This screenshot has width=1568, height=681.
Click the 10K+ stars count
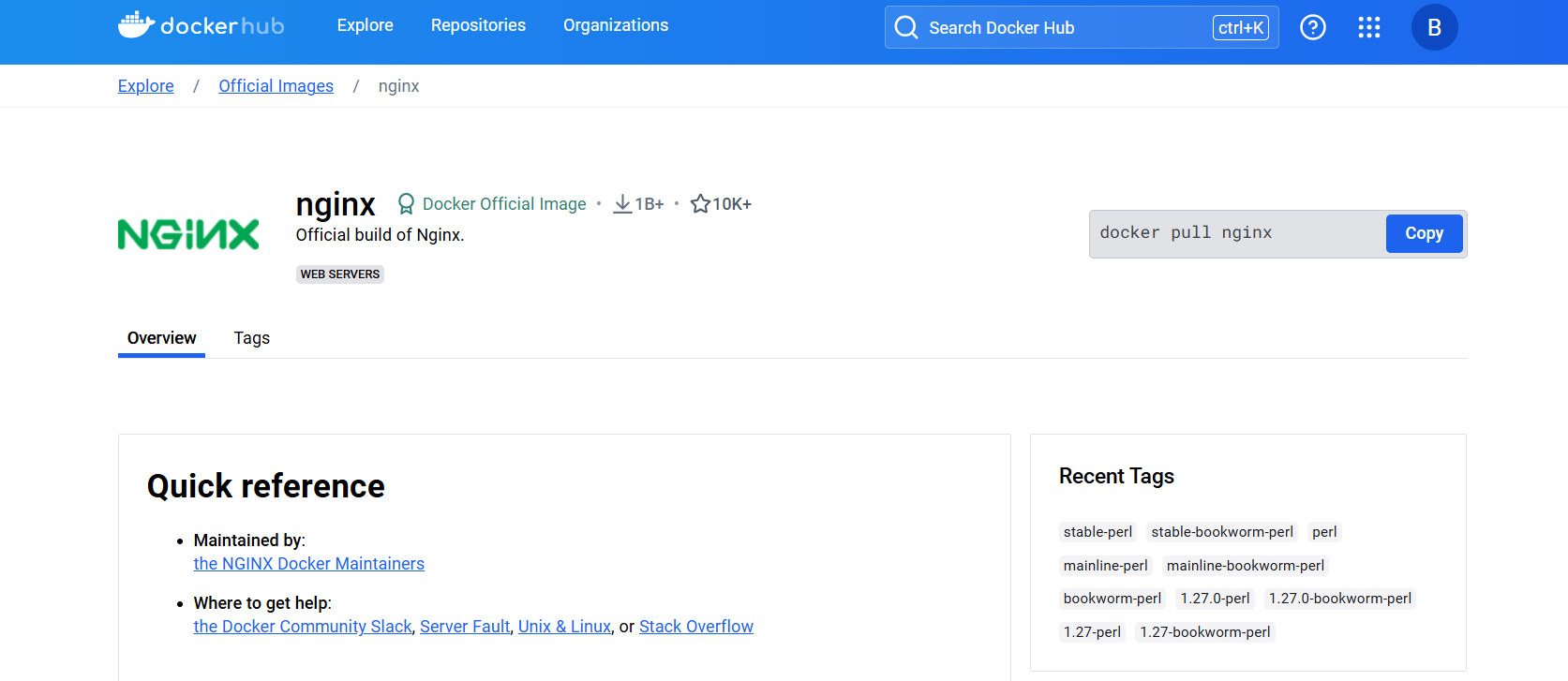pyautogui.click(x=732, y=204)
